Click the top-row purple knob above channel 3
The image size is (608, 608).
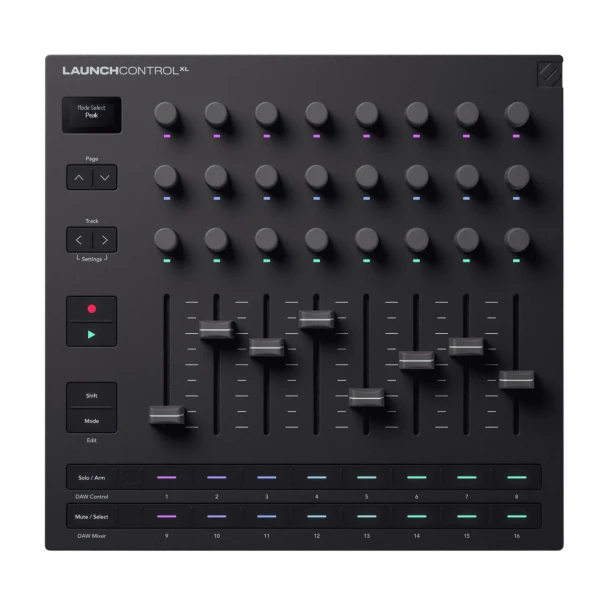266,114
